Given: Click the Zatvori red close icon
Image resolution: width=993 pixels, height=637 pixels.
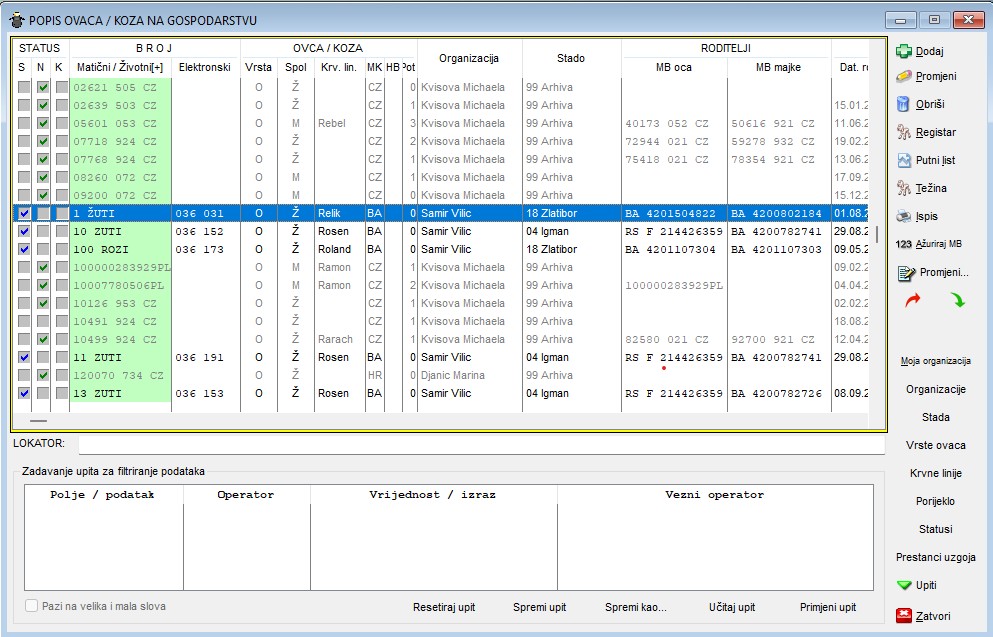Looking at the screenshot, I should [x=904, y=615].
